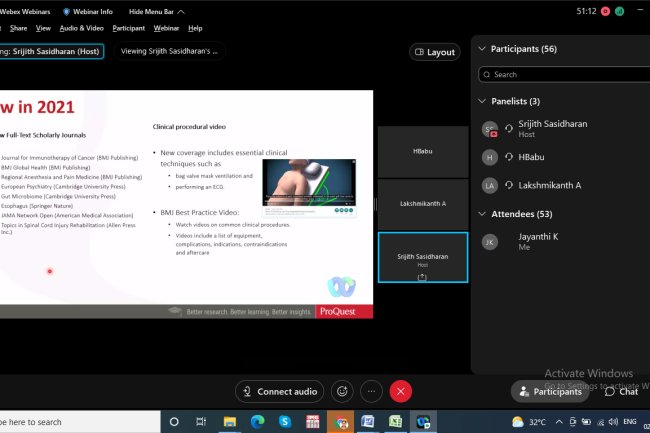This screenshot has width=650, height=433.
Task: Click Connect audio button
Action: [279, 392]
